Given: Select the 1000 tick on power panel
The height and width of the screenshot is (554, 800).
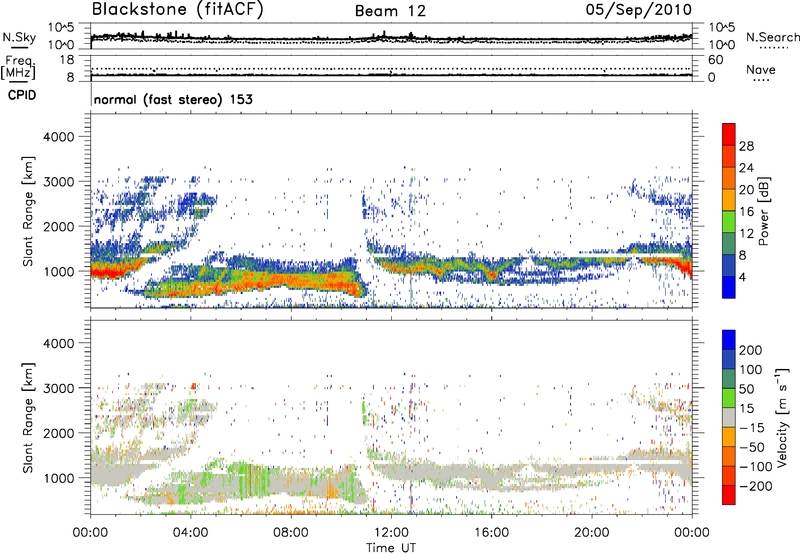Looking at the screenshot, I should 59,271.
